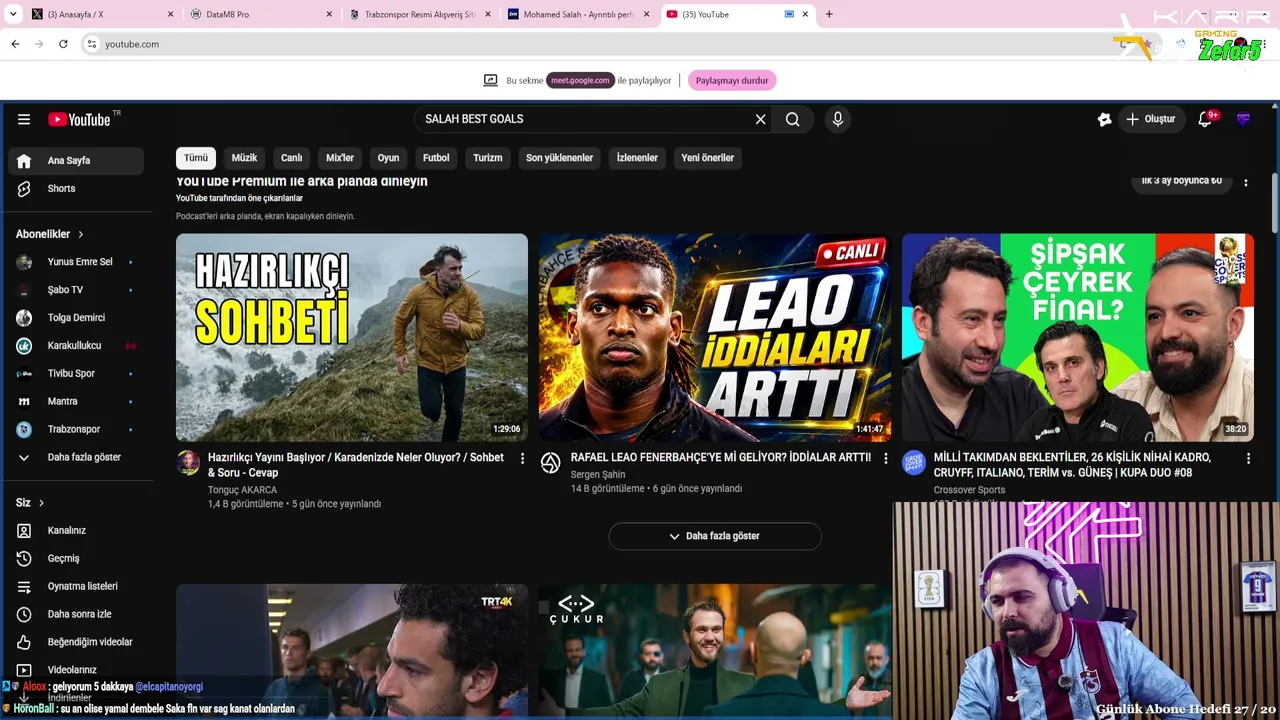Play the Şipşak Çeyrek Final thumbnail

[1078, 337]
